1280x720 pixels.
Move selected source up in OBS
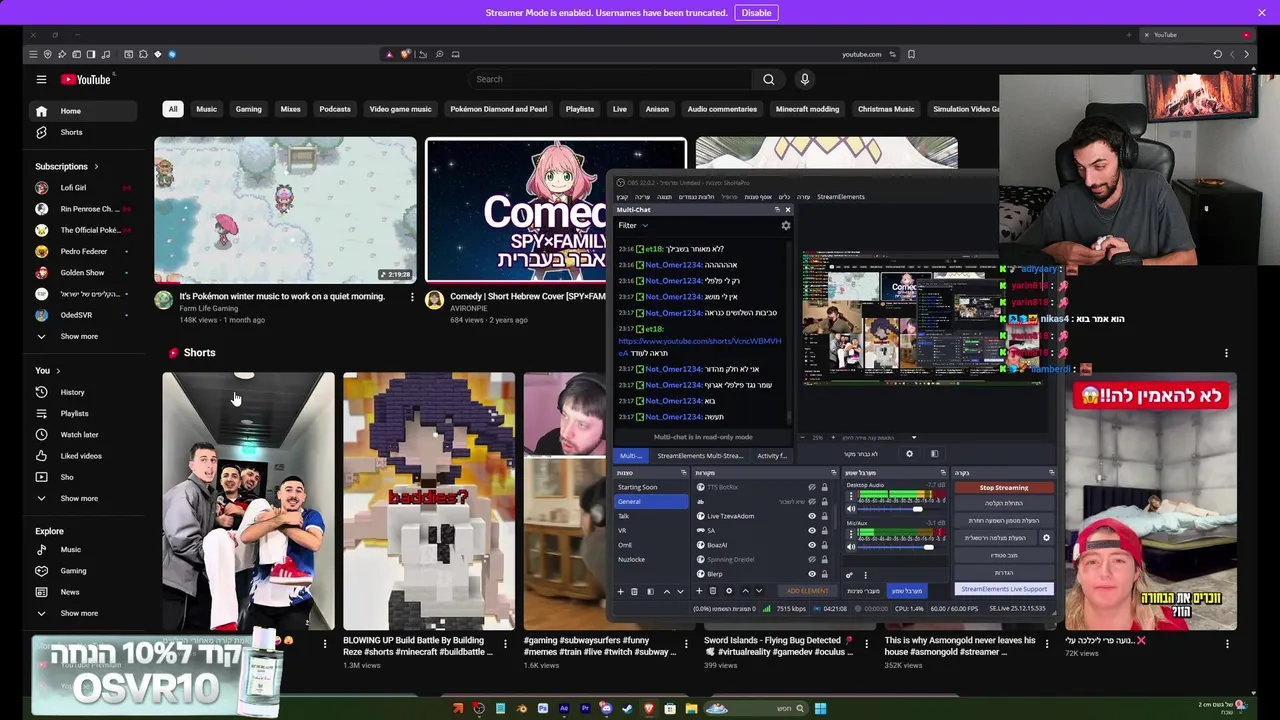point(745,591)
